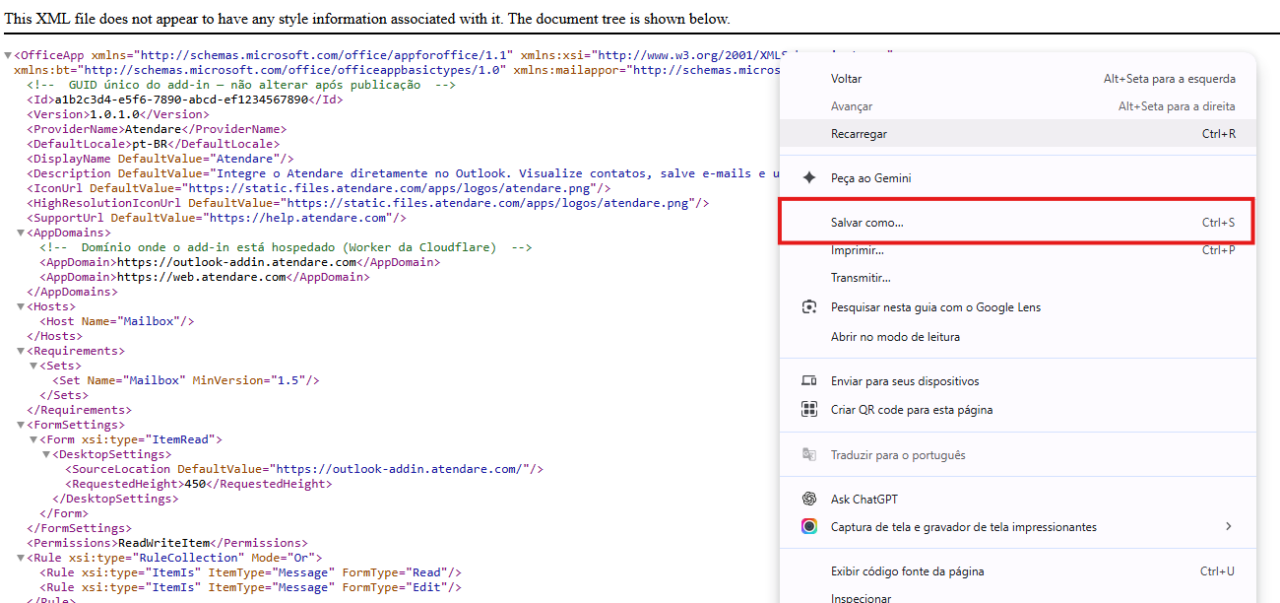Click the QR code icon
The width and height of the screenshot is (1280, 603).
[810, 409]
